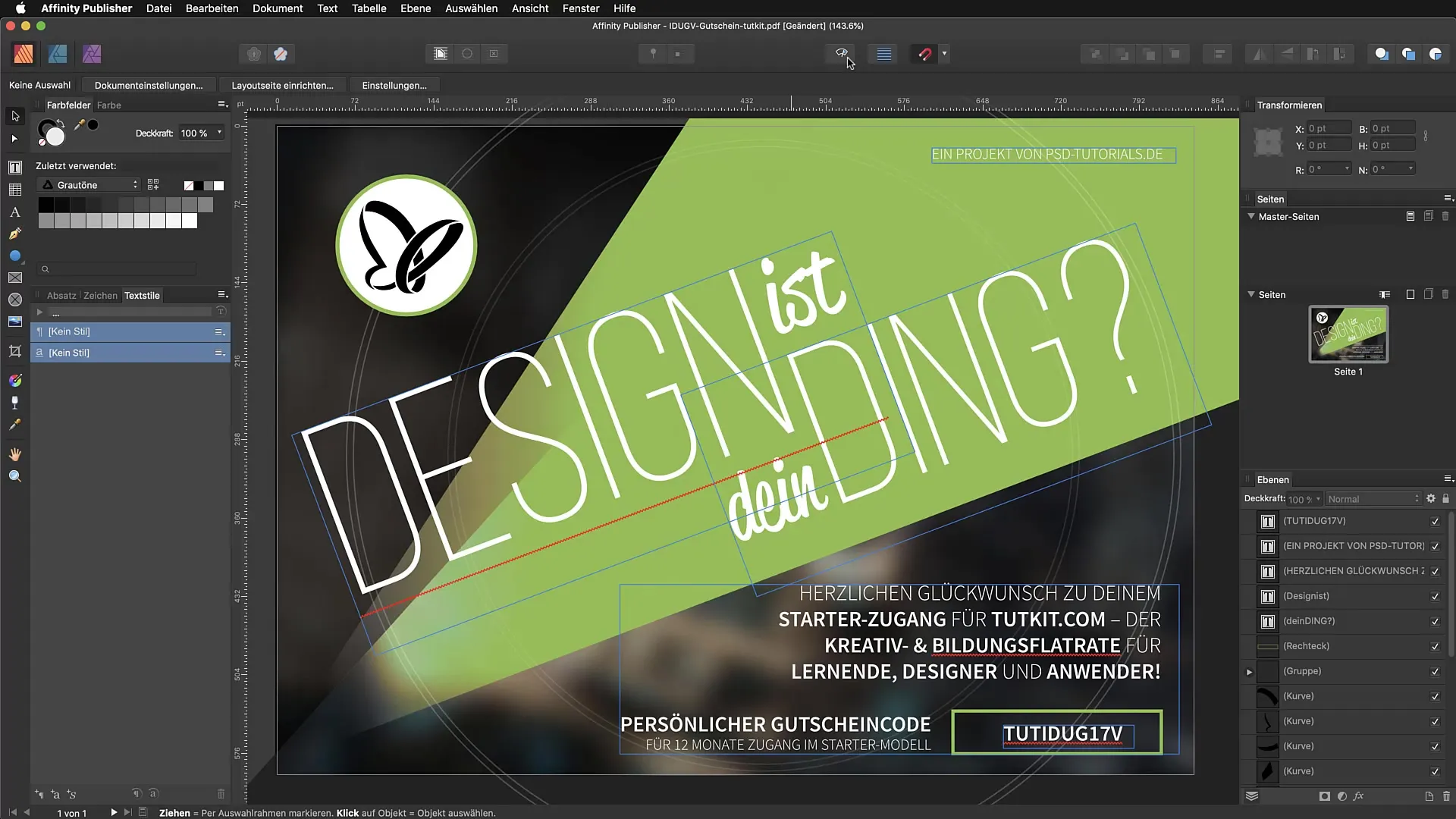Collapse the Master-Seiten section

tap(1251, 216)
